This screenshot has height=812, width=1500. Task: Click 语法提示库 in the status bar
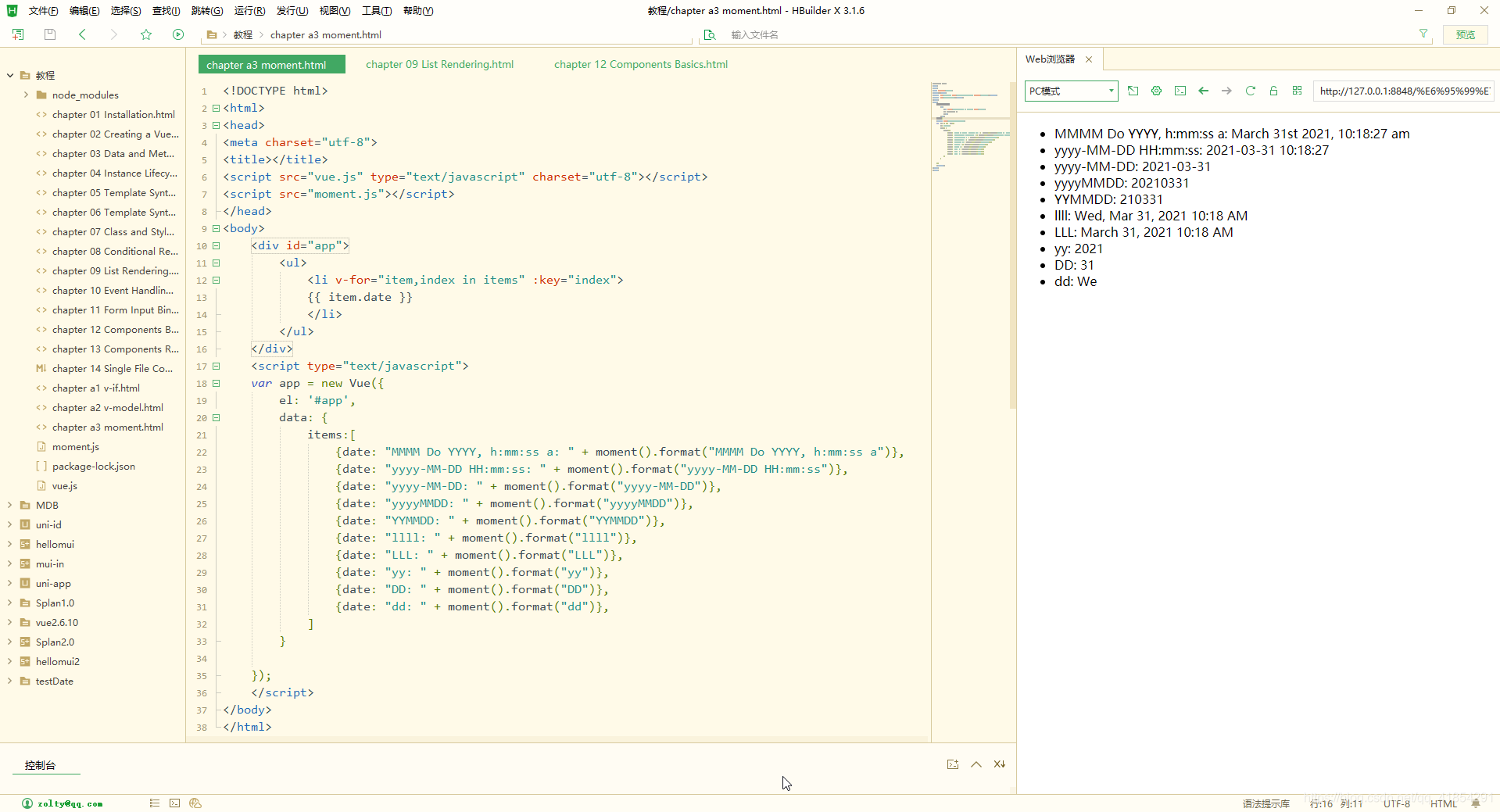pyautogui.click(x=1266, y=803)
